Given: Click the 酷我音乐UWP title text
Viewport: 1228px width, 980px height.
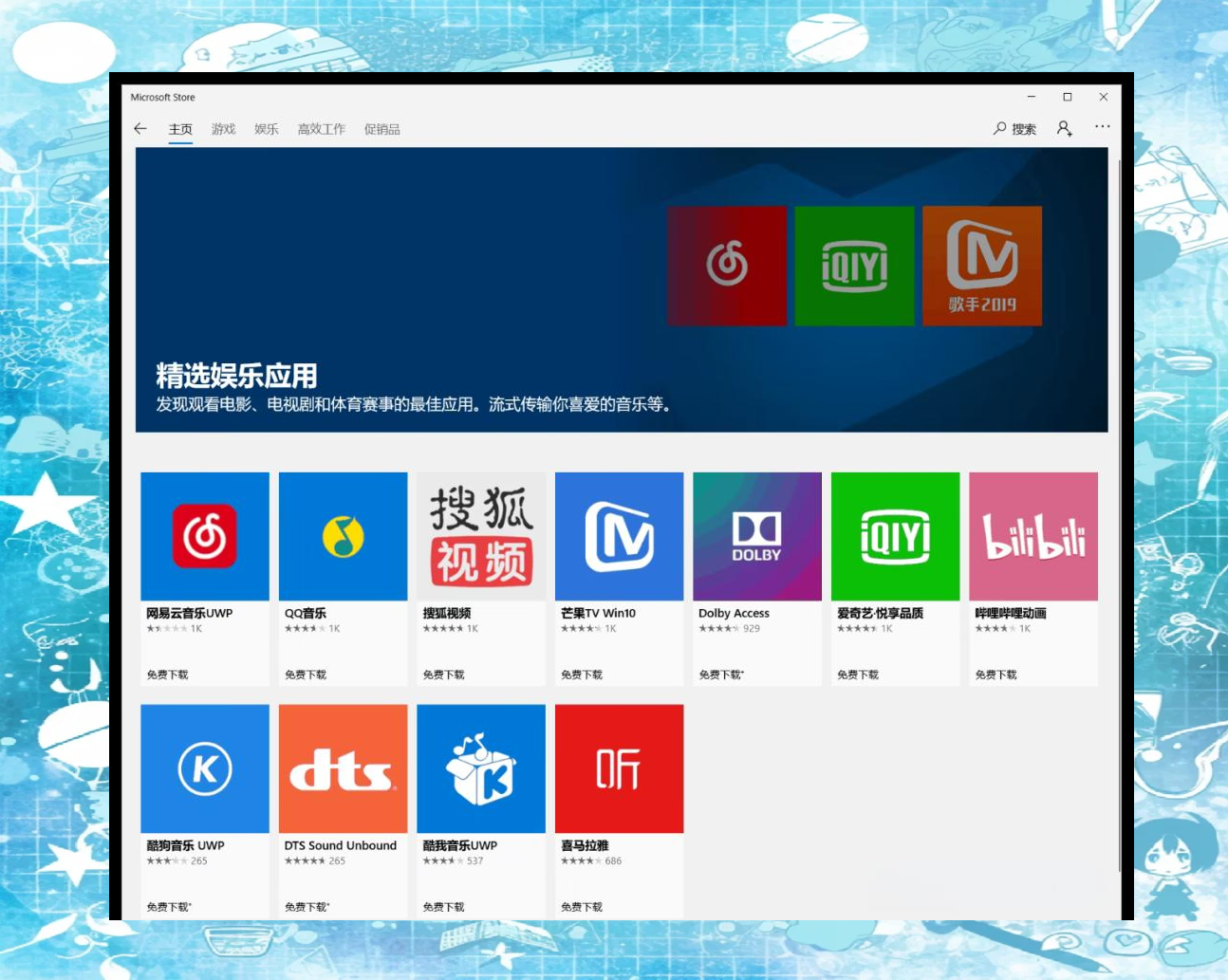Looking at the screenshot, I should (x=460, y=845).
